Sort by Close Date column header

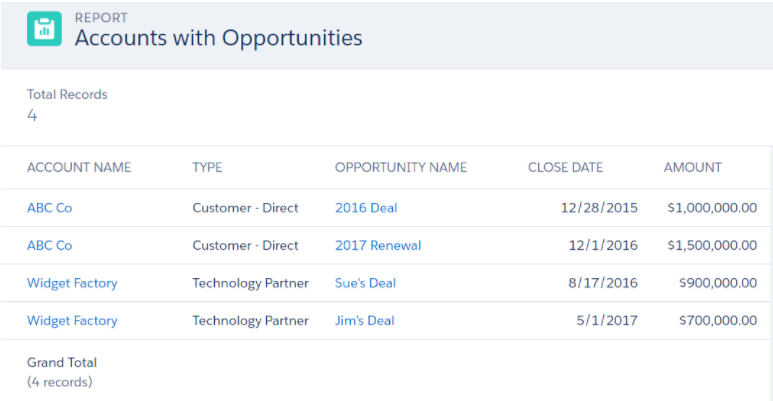(x=565, y=167)
